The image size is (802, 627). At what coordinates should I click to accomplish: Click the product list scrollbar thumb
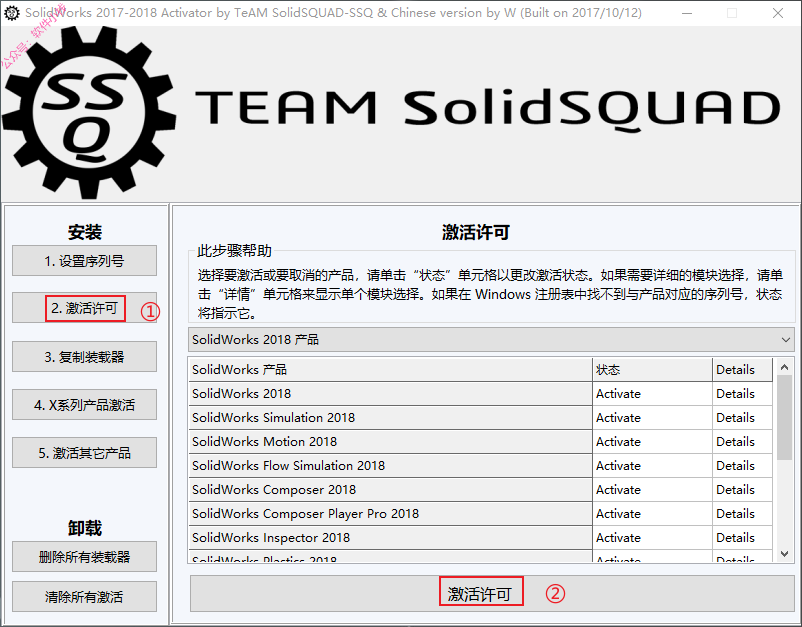coord(784,417)
